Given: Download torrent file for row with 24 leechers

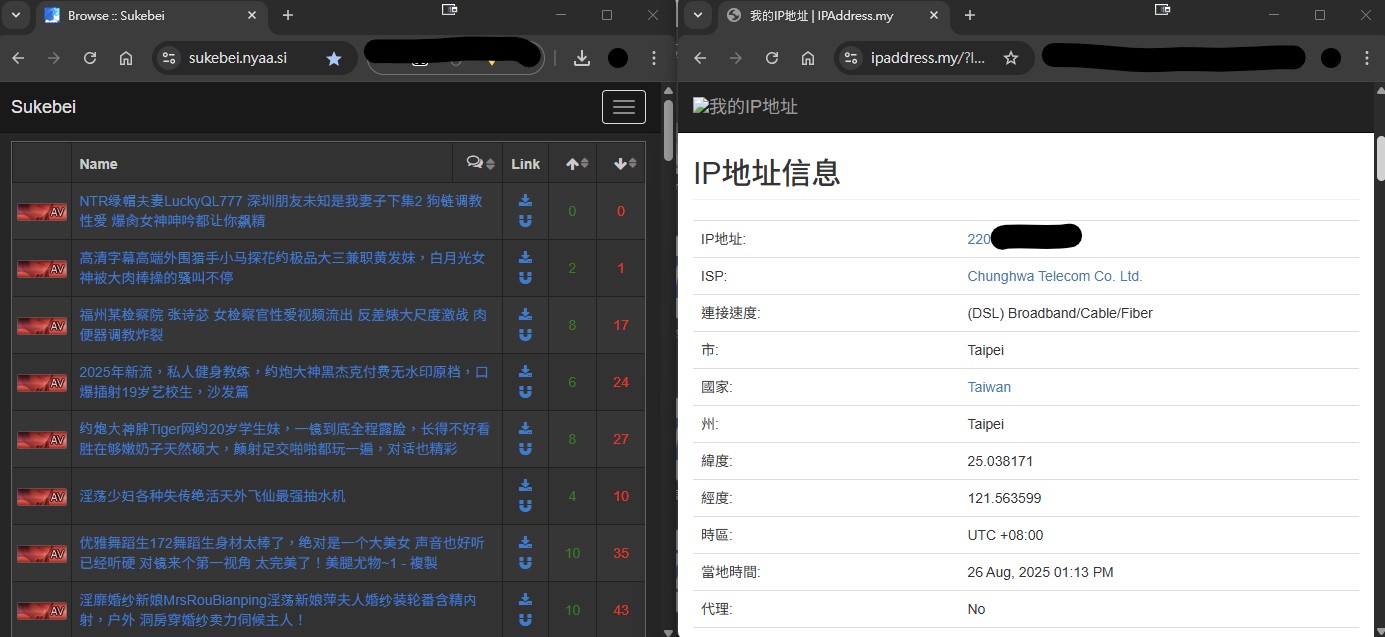Looking at the screenshot, I should [525, 371].
